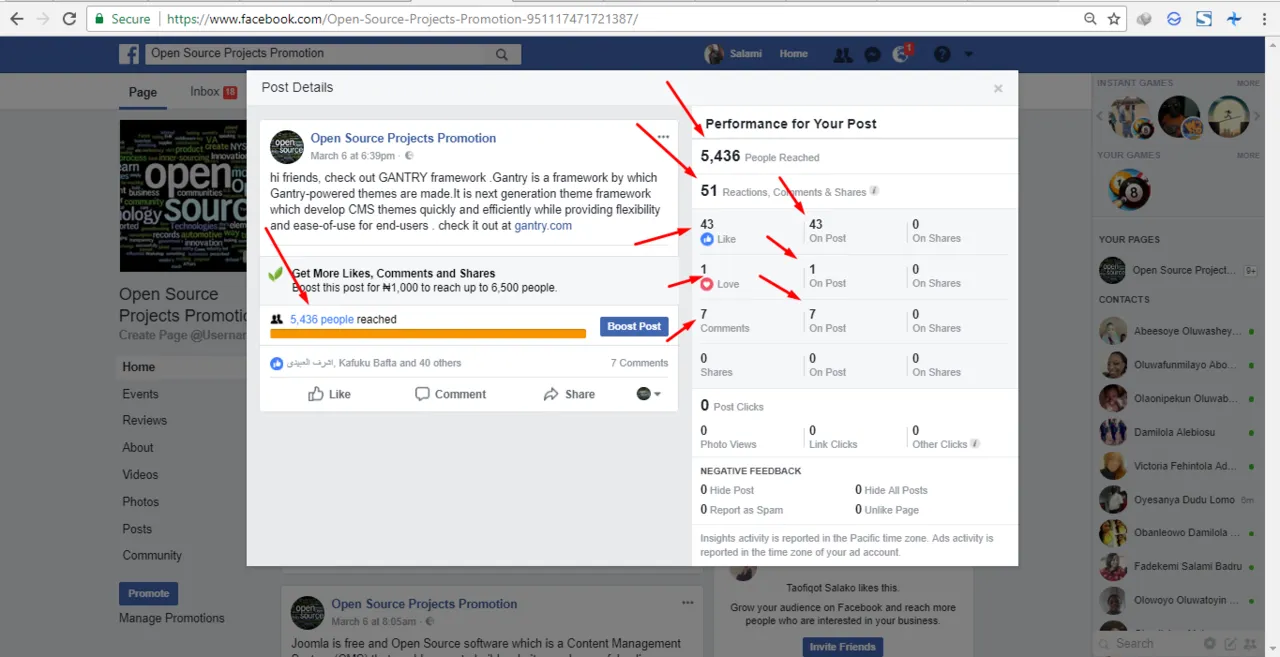Select Reviews in the page sidebar
1280x657 pixels.
point(145,421)
